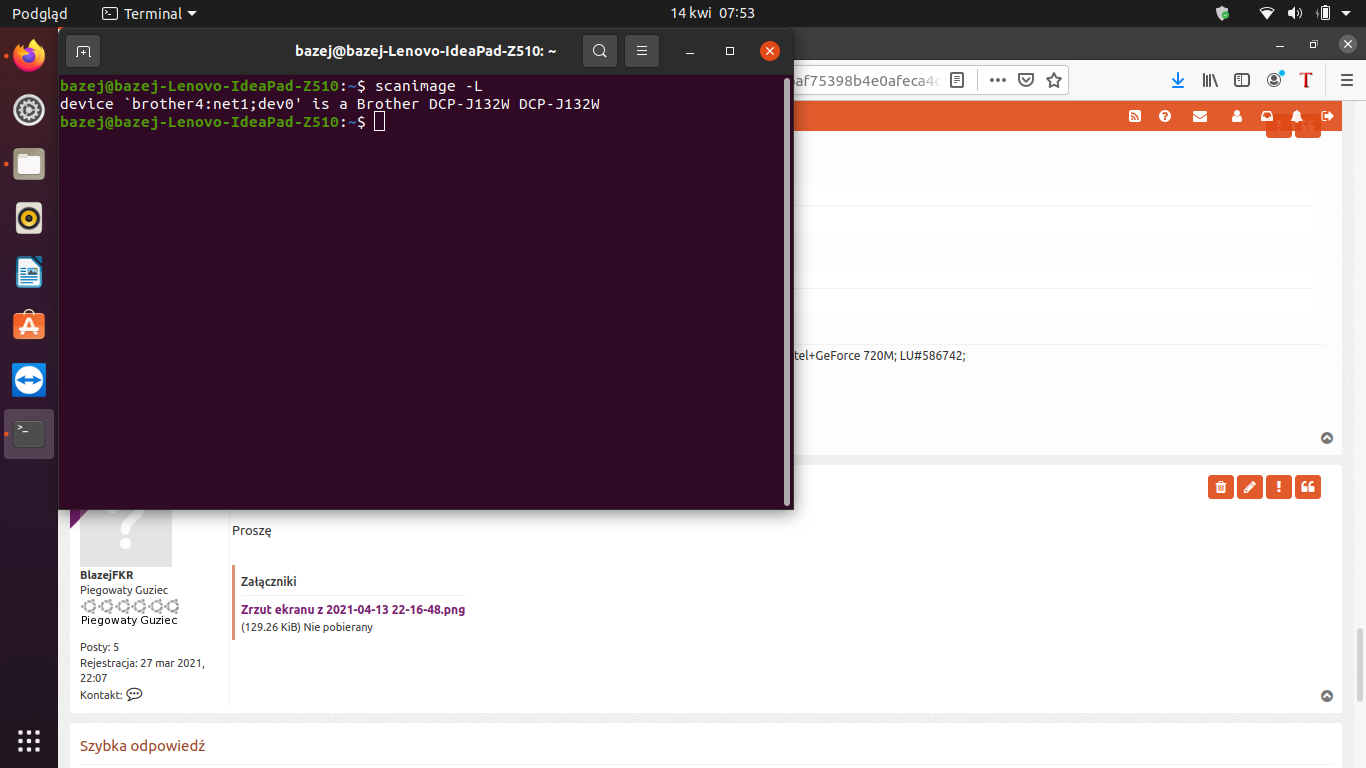Open Ubuntu Software store from dock
Image resolution: width=1366 pixels, height=768 pixels.
[29, 326]
